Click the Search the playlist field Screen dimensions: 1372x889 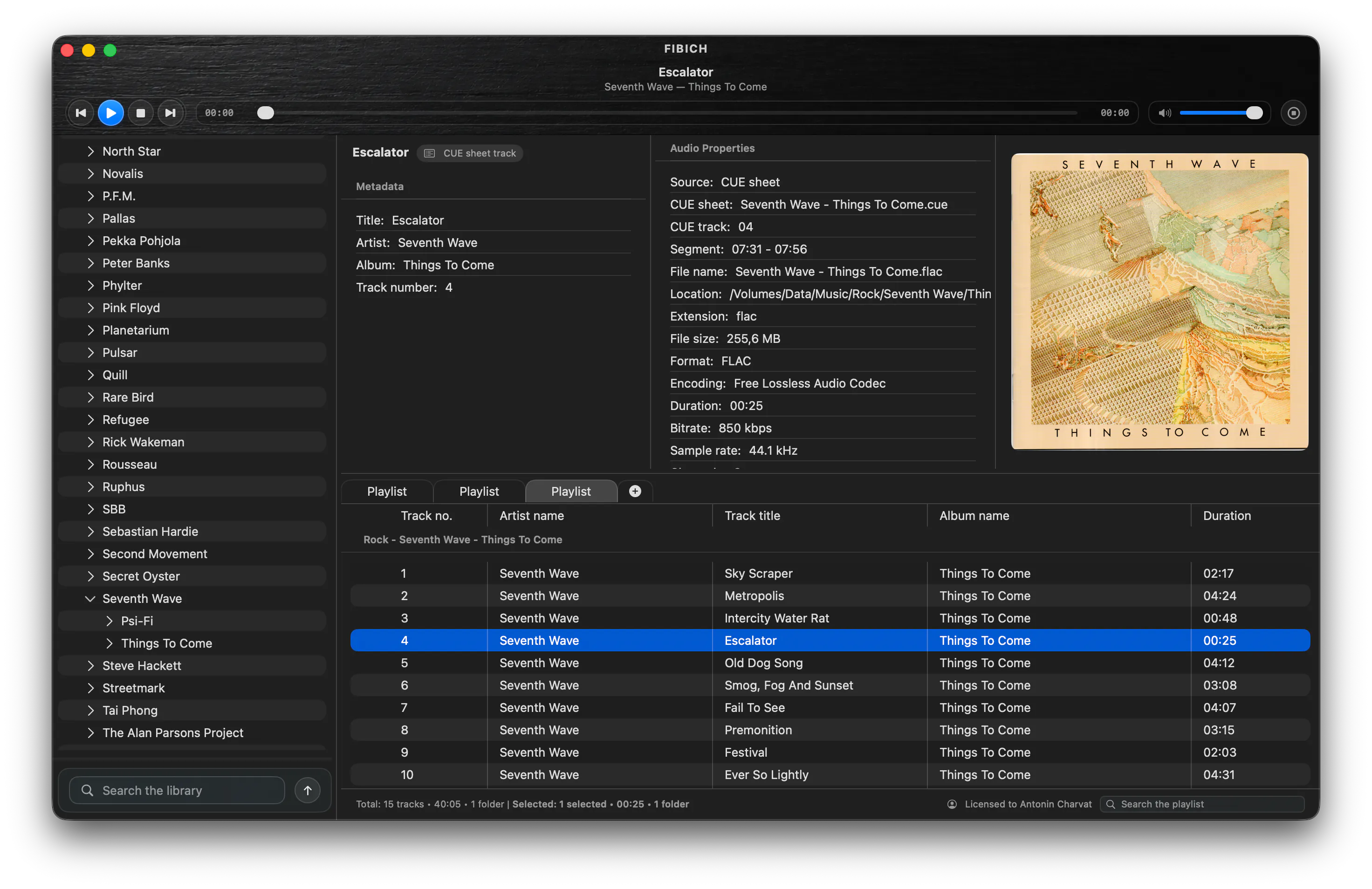[x=1202, y=804]
